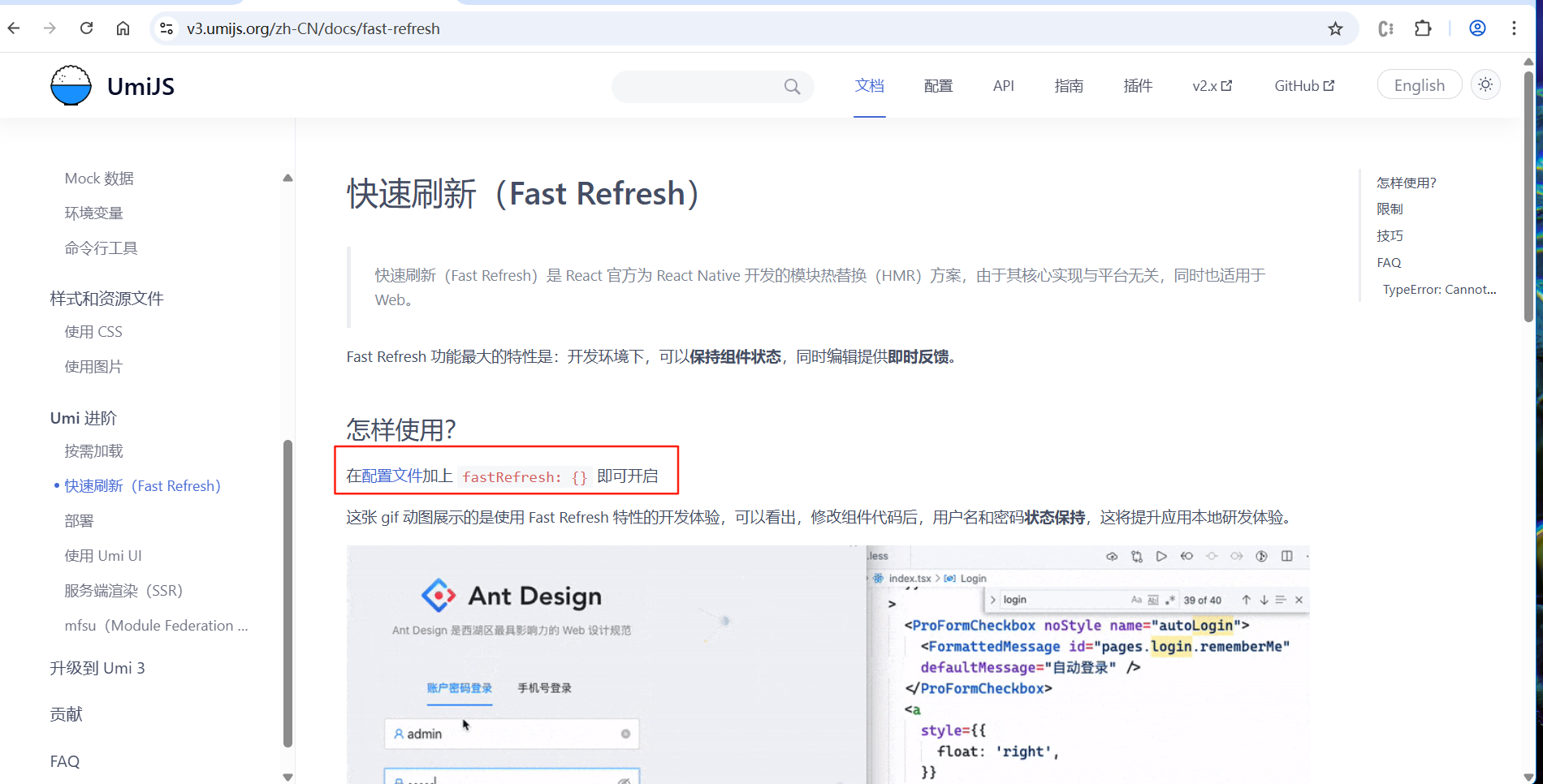Follow the 配置文件 link in the text
The image size is (1543, 784).
[391, 476]
